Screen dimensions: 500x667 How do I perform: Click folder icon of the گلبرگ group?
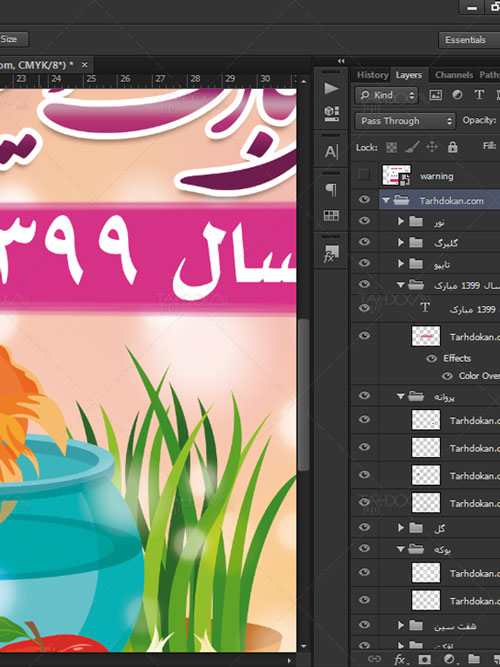click(416, 242)
